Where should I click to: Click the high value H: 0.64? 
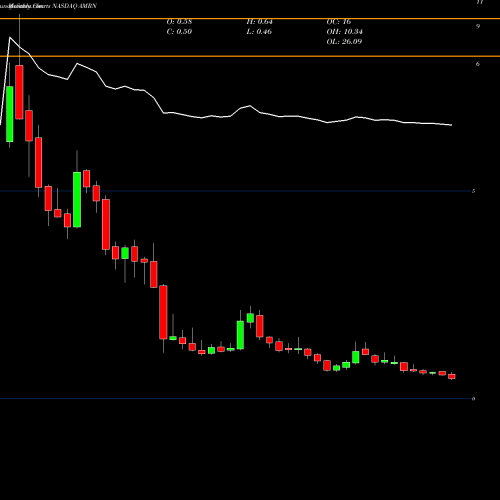pyautogui.click(x=259, y=22)
